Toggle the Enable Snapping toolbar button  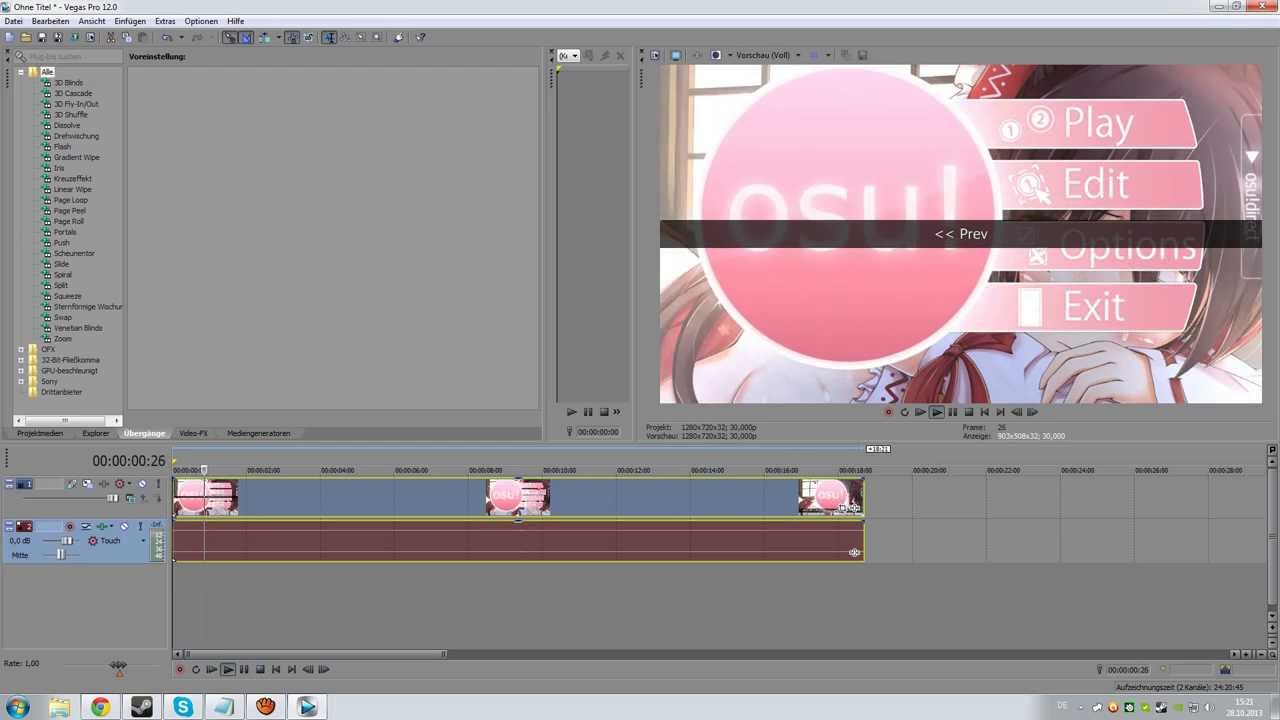tap(229, 38)
